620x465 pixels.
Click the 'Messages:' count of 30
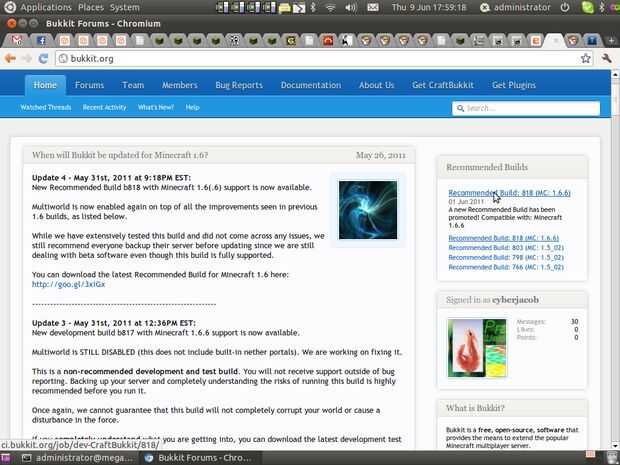pos(574,321)
